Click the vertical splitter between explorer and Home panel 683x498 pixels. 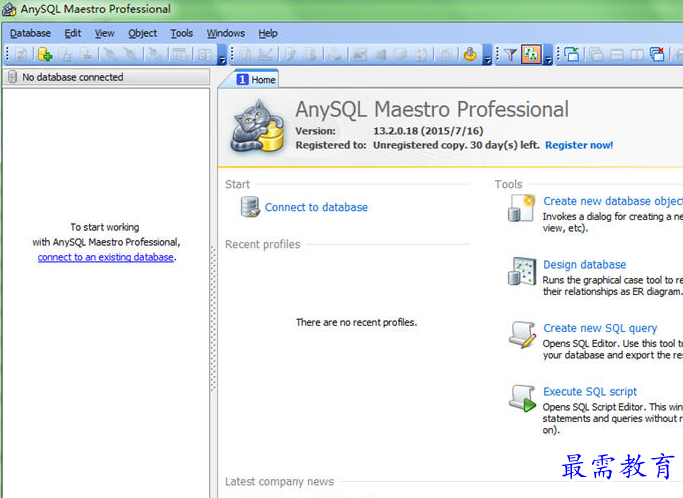[212, 290]
